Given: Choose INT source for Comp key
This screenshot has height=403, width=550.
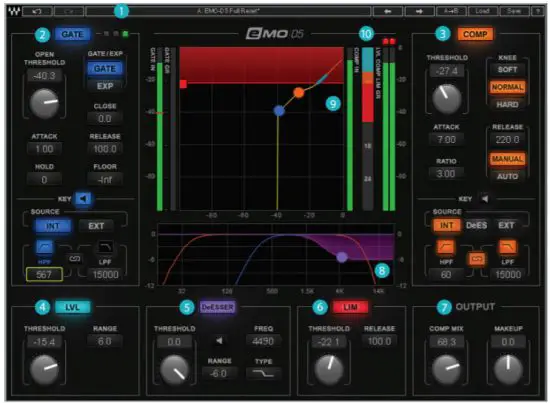Looking at the screenshot, I should (x=446, y=225).
